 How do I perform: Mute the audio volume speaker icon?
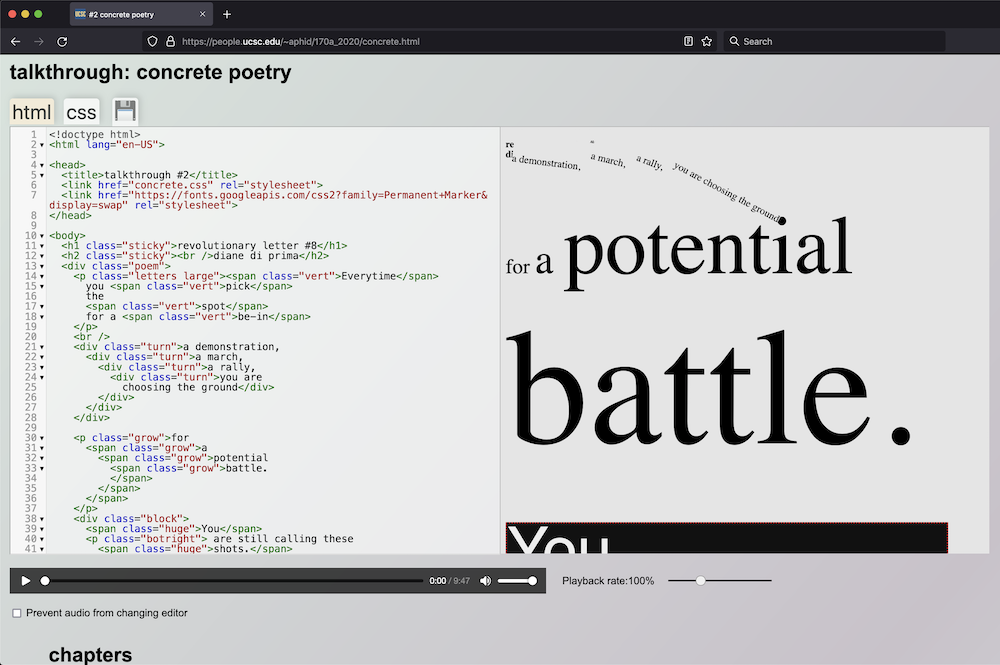485,581
